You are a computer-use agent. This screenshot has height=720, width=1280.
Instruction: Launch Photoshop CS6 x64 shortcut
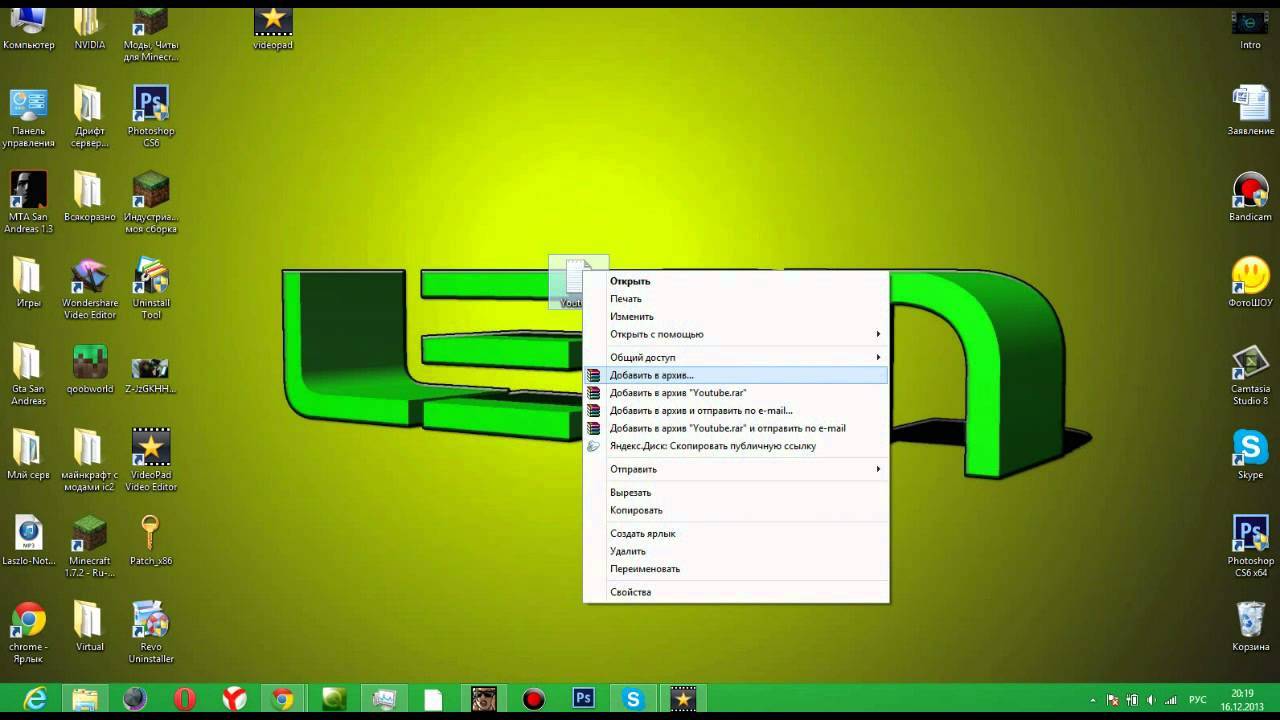coord(1250,548)
